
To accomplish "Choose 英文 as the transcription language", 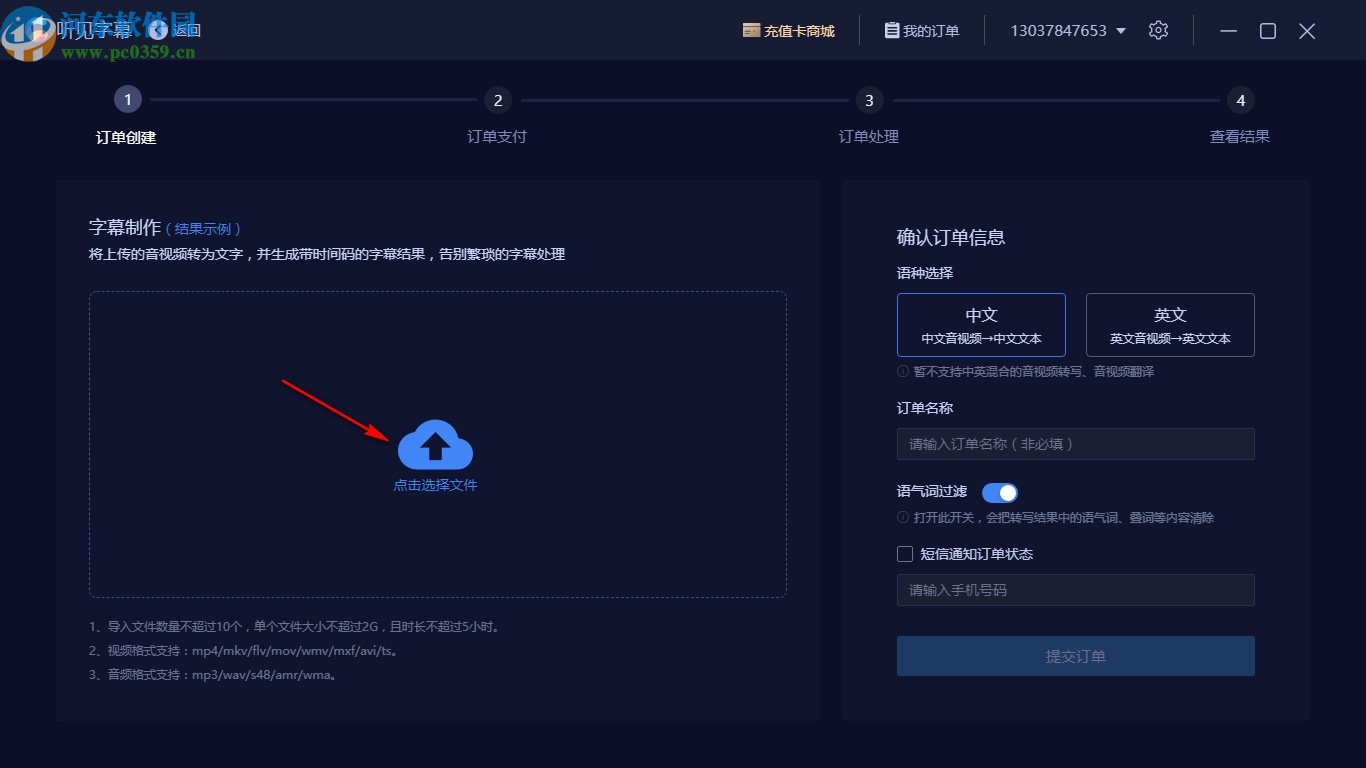I will pos(1170,325).
